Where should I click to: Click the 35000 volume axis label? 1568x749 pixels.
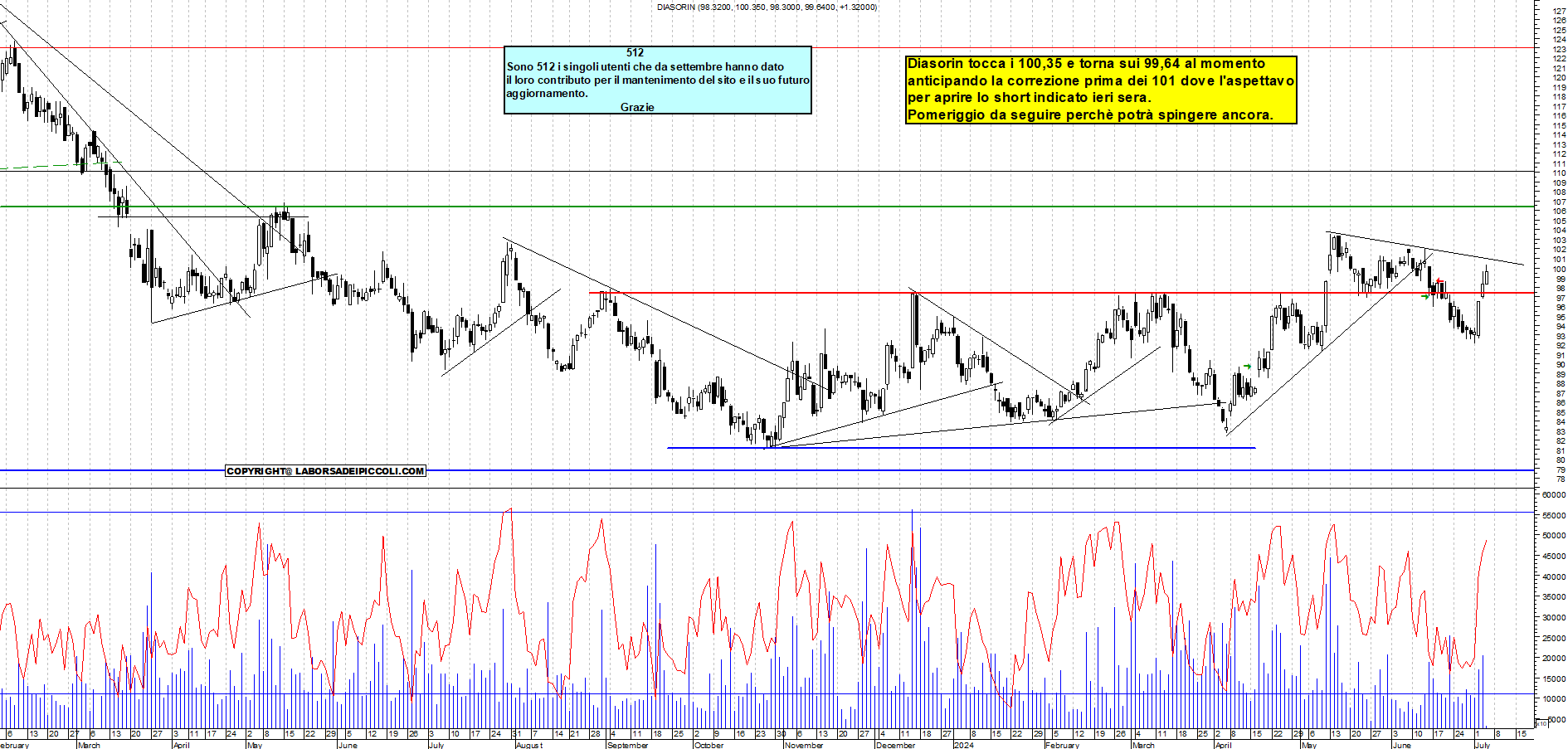[x=1554, y=597]
